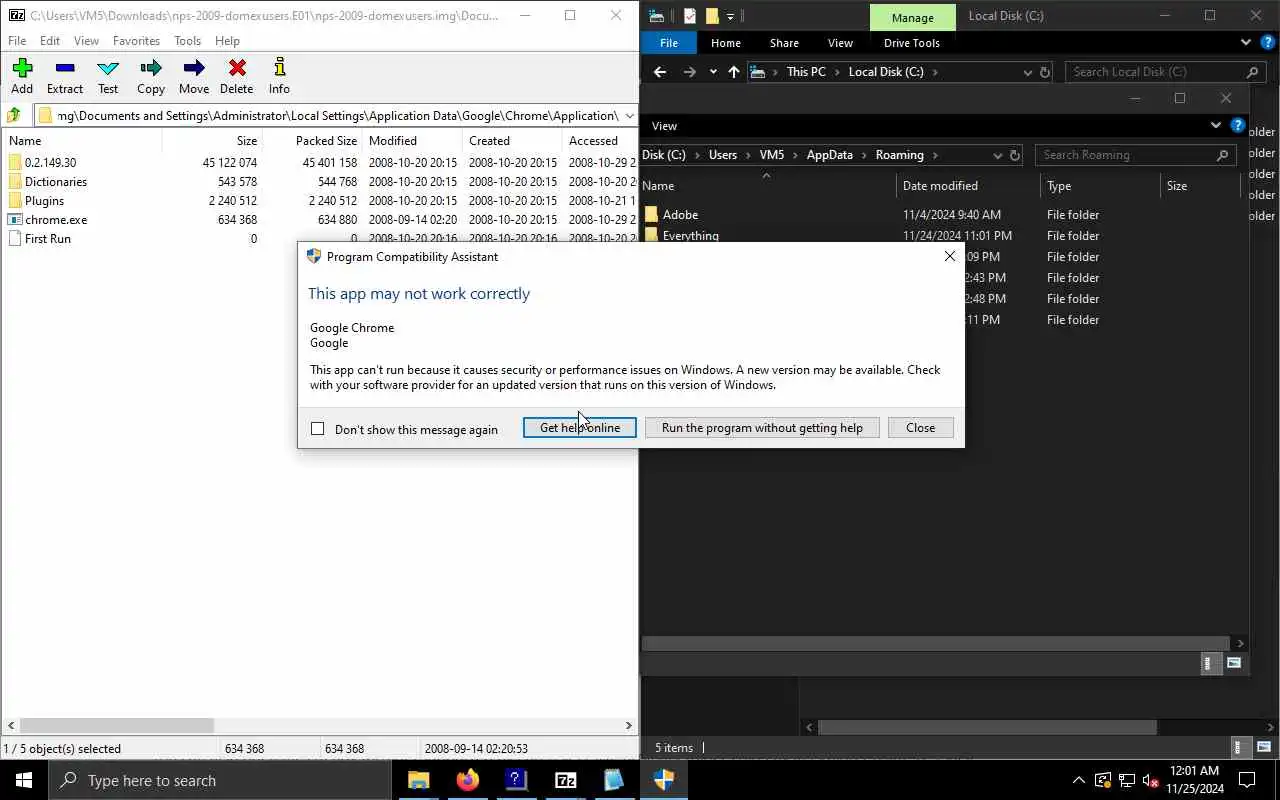1280x800 pixels.
Task: Open the Help menu in 7-Zip
Action: pyautogui.click(x=227, y=41)
